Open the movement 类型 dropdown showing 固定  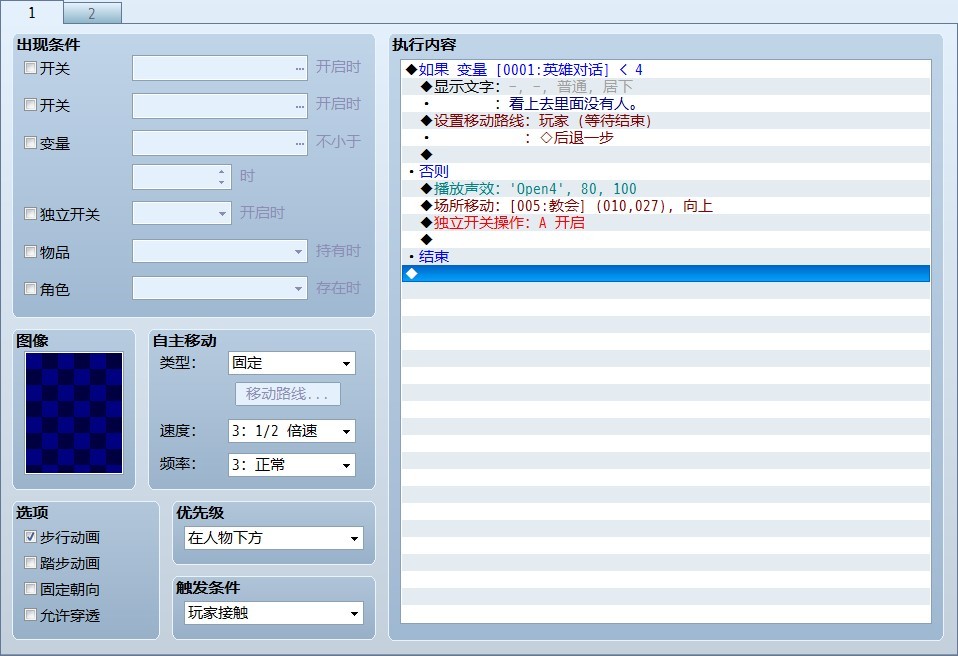(291, 363)
